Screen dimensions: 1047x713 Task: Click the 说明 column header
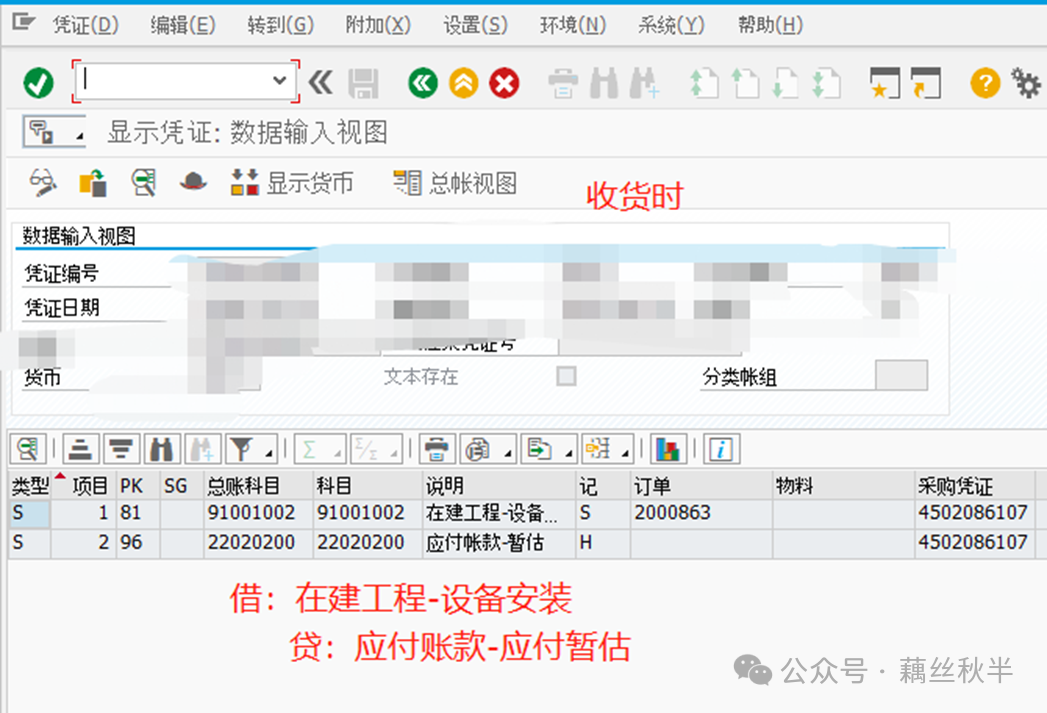[499, 485]
